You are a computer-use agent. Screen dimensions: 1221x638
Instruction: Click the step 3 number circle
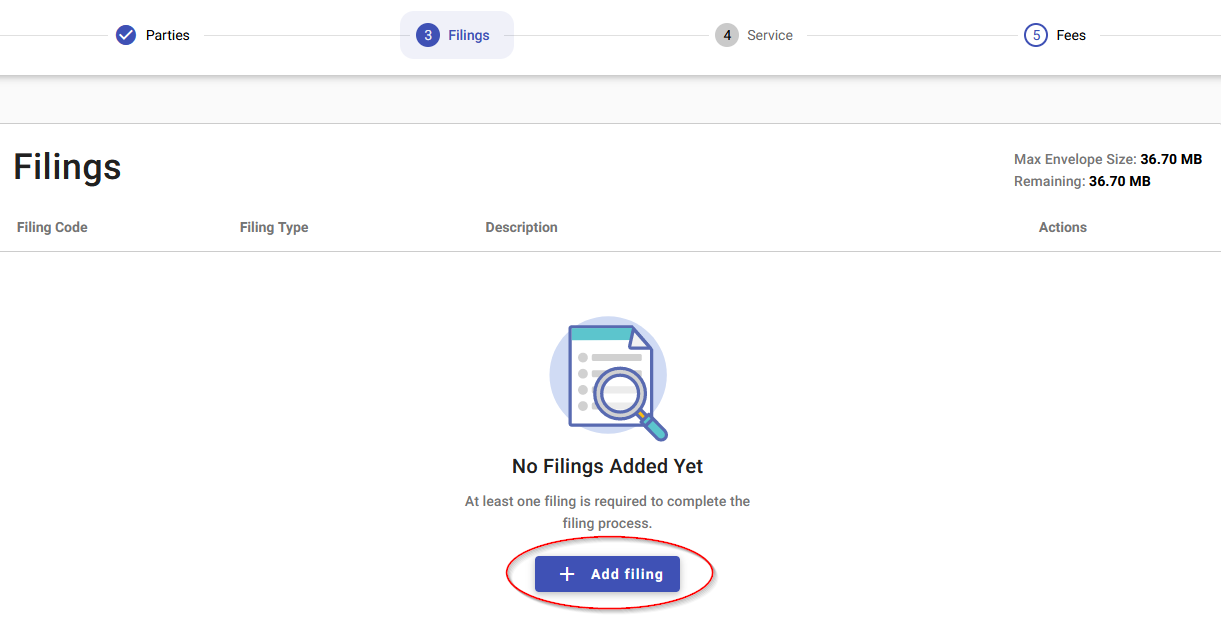(428, 35)
